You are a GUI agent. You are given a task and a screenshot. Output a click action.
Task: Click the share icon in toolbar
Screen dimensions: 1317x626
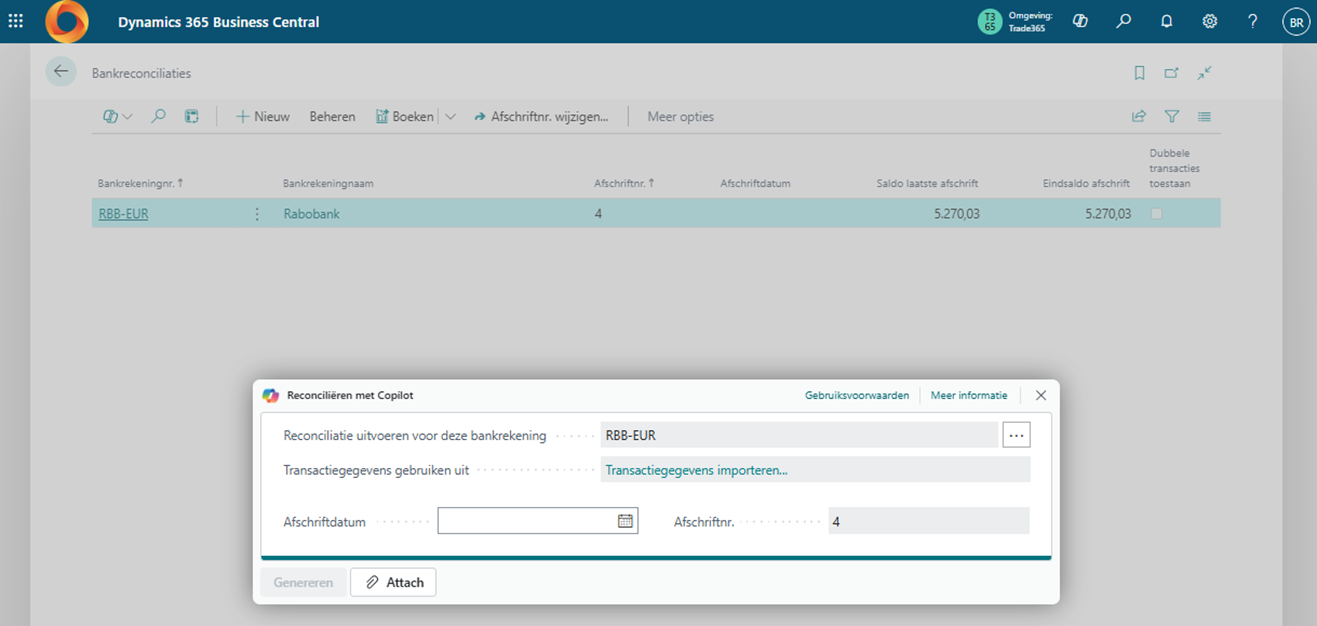(x=1139, y=117)
